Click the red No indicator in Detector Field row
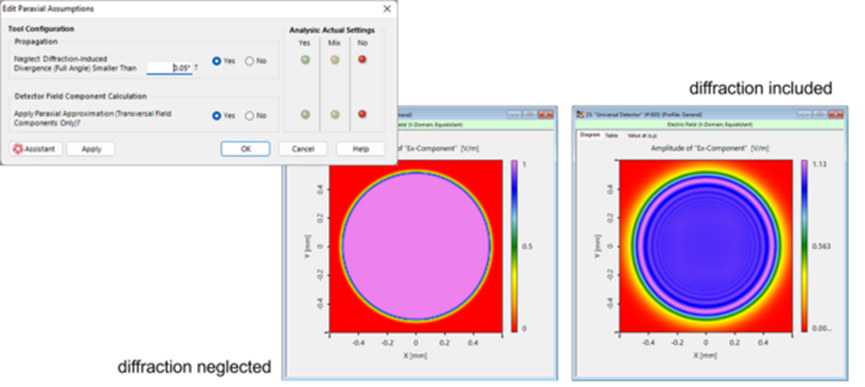 [x=362, y=114]
